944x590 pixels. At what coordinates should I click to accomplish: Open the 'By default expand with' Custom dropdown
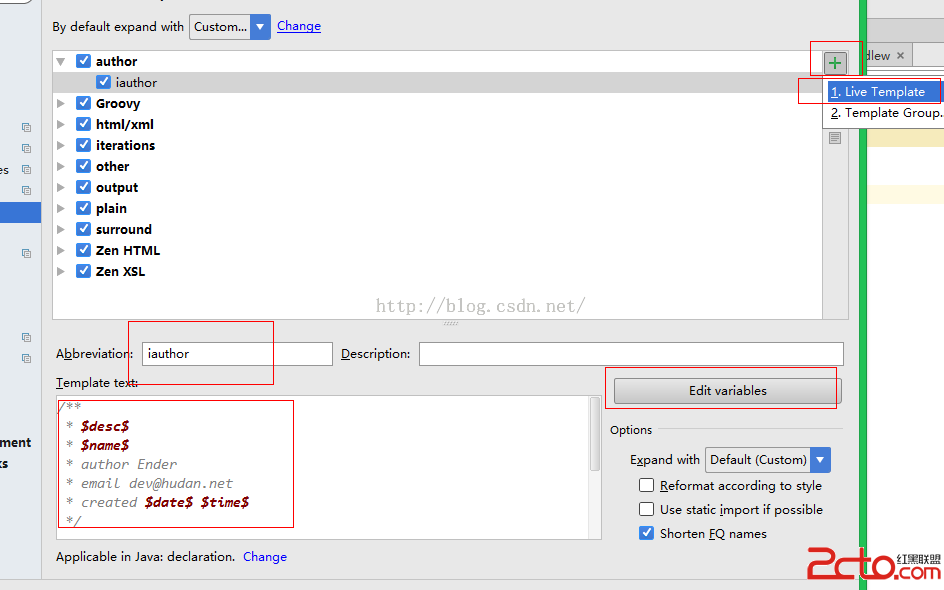(230, 26)
